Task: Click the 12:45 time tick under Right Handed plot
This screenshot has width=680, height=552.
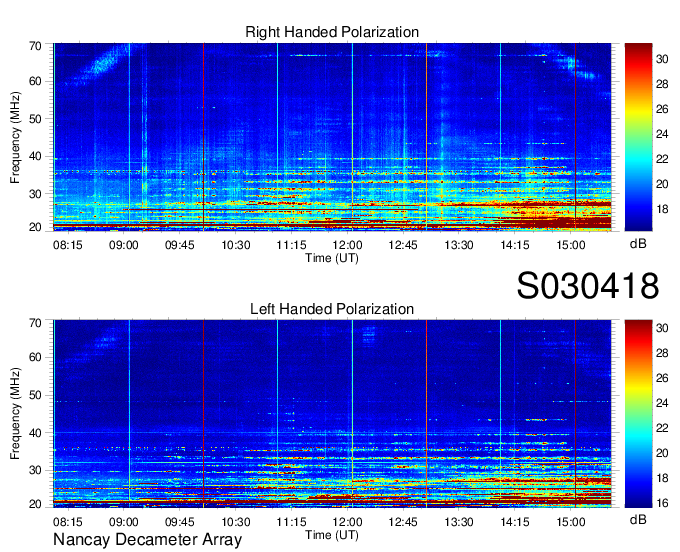Action: 403,245
